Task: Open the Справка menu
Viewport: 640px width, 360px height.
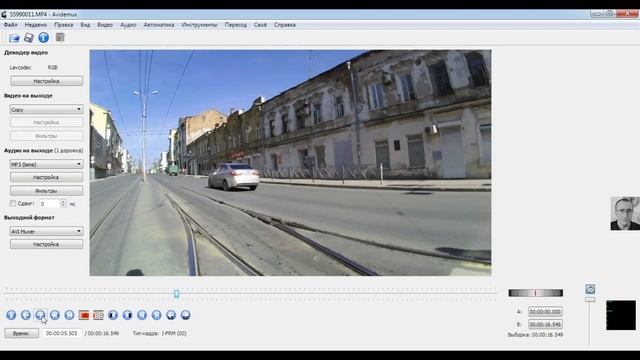Action: click(x=284, y=25)
